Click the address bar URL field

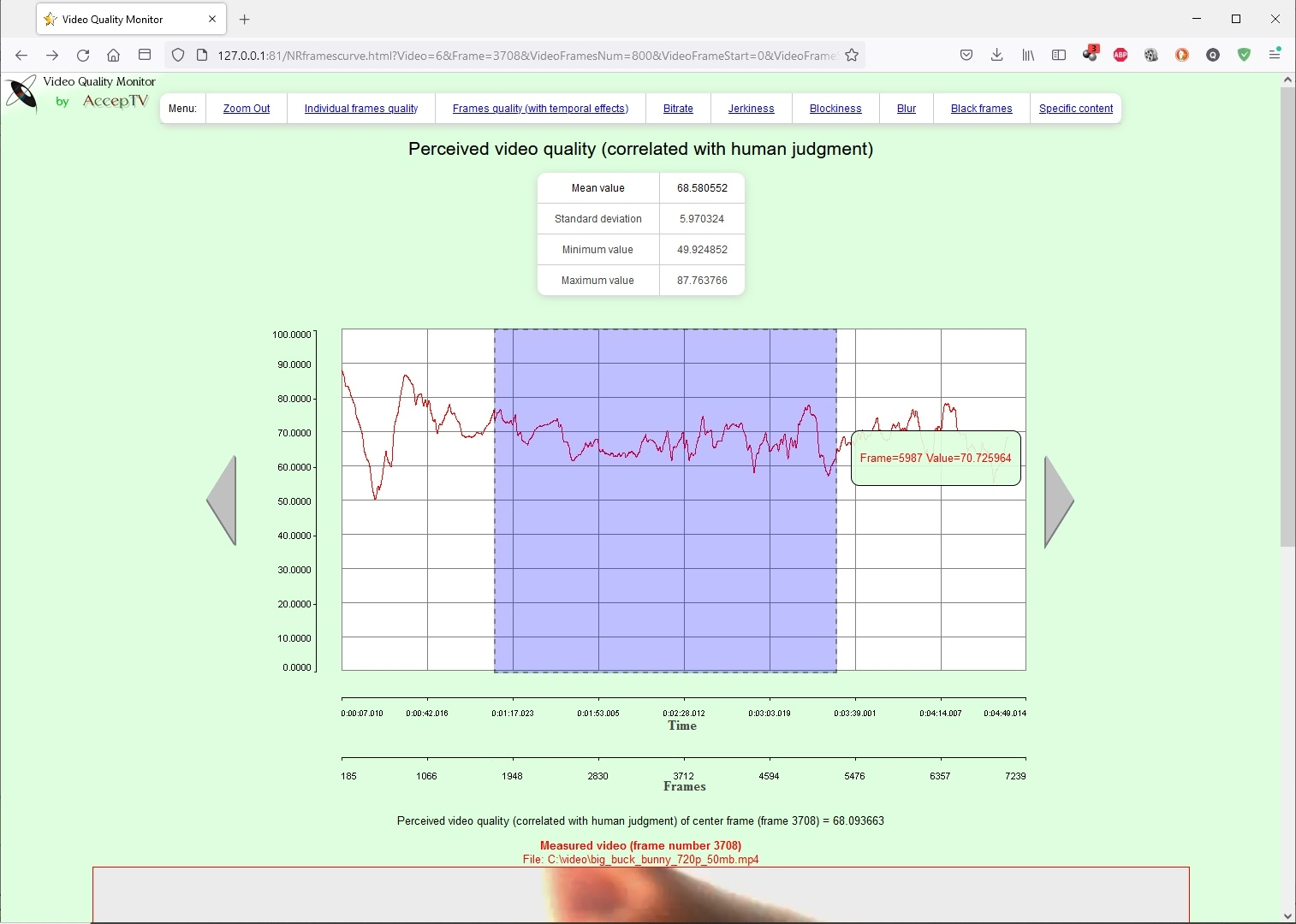pyautogui.click(x=526, y=55)
